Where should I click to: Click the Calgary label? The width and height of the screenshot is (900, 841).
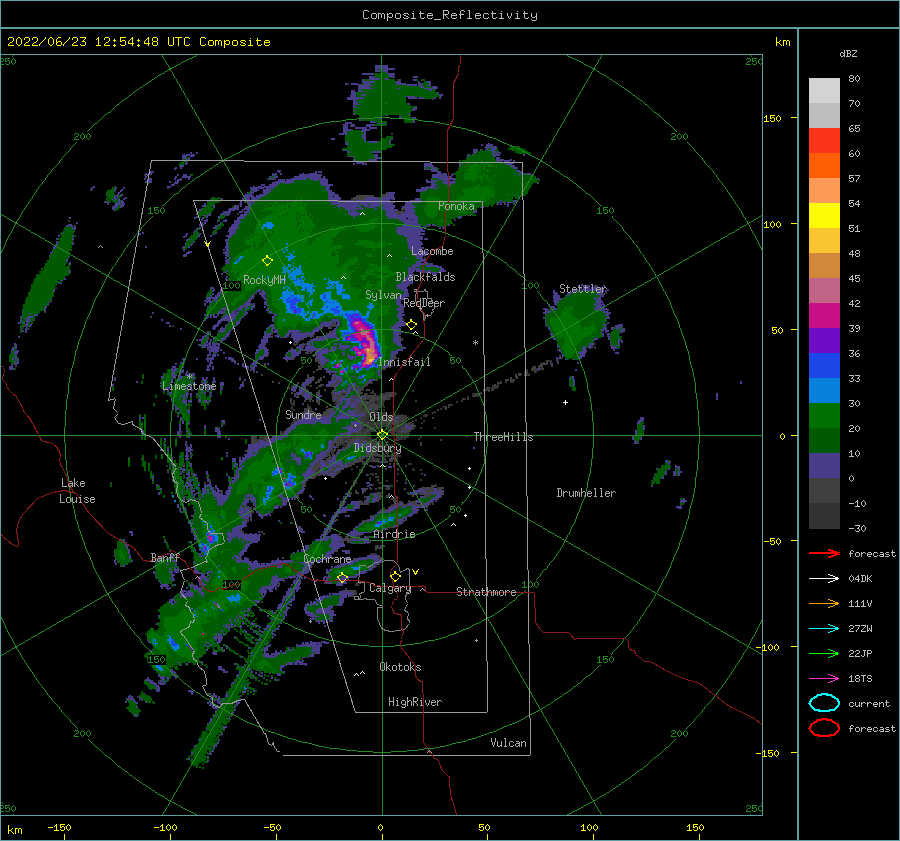tap(390, 588)
